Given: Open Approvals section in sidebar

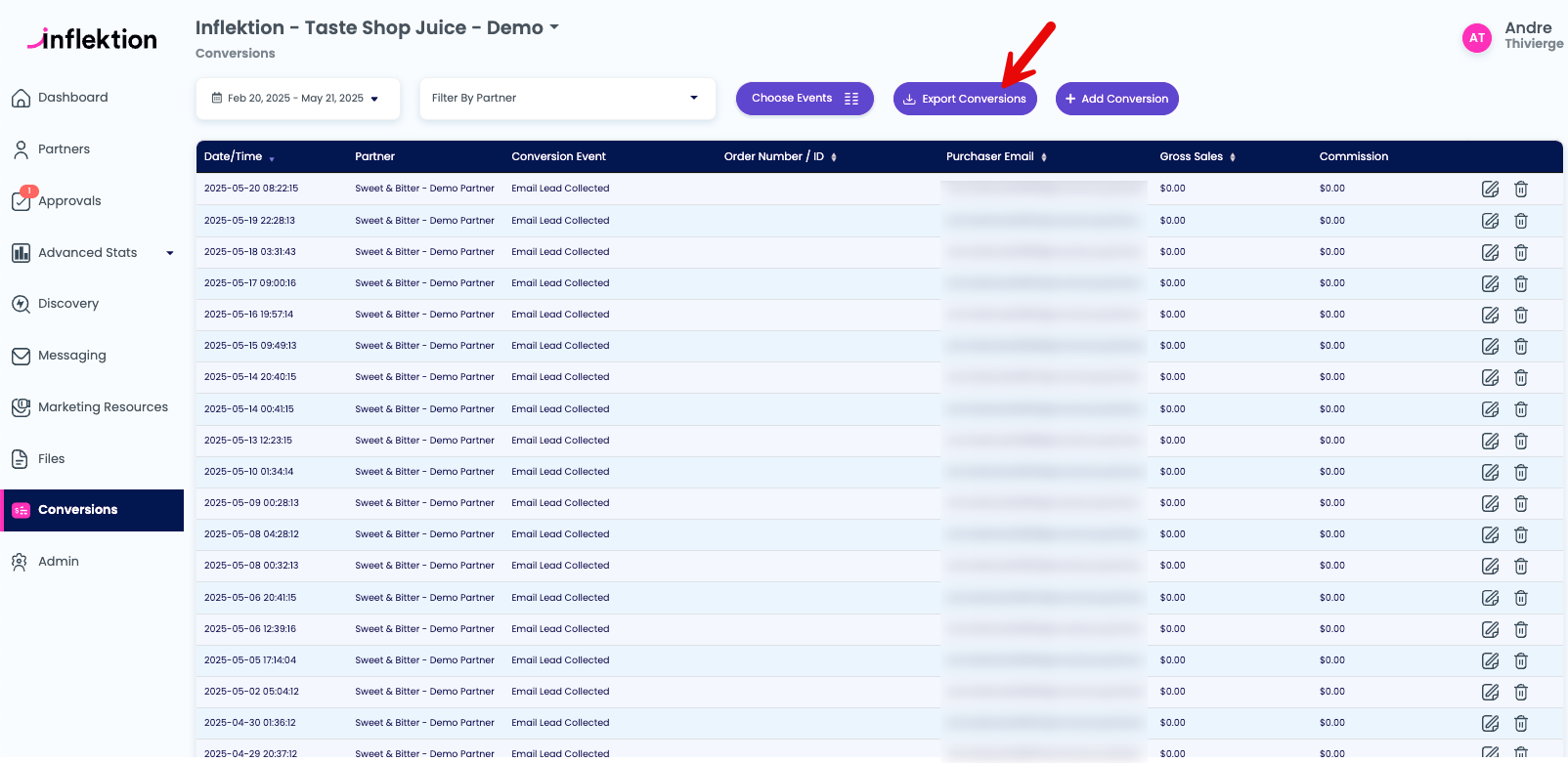Looking at the screenshot, I should point(69,201).
